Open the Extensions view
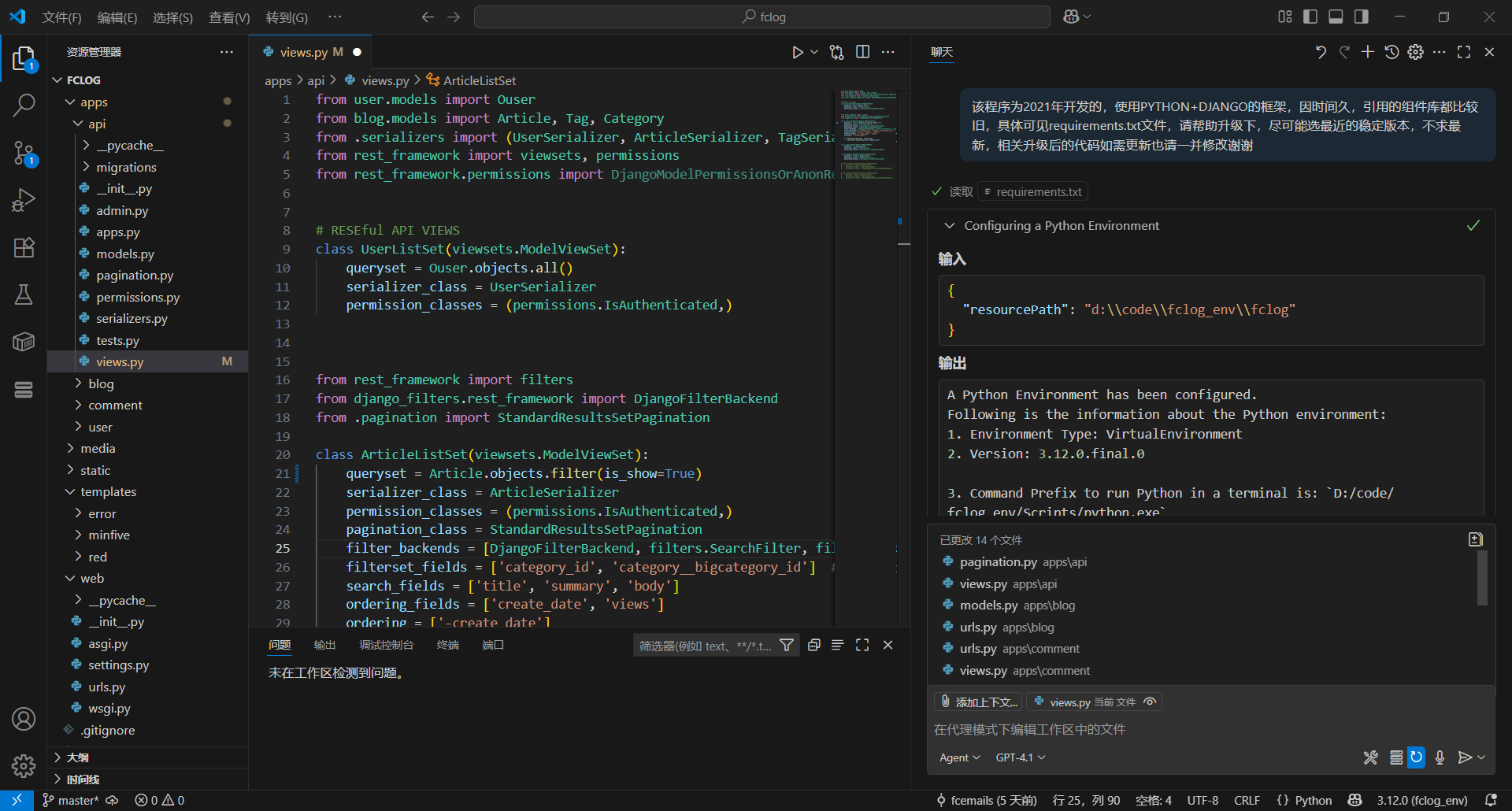Screen dimensions: 1512x811 pyautogui.click(x=24, y=248)
